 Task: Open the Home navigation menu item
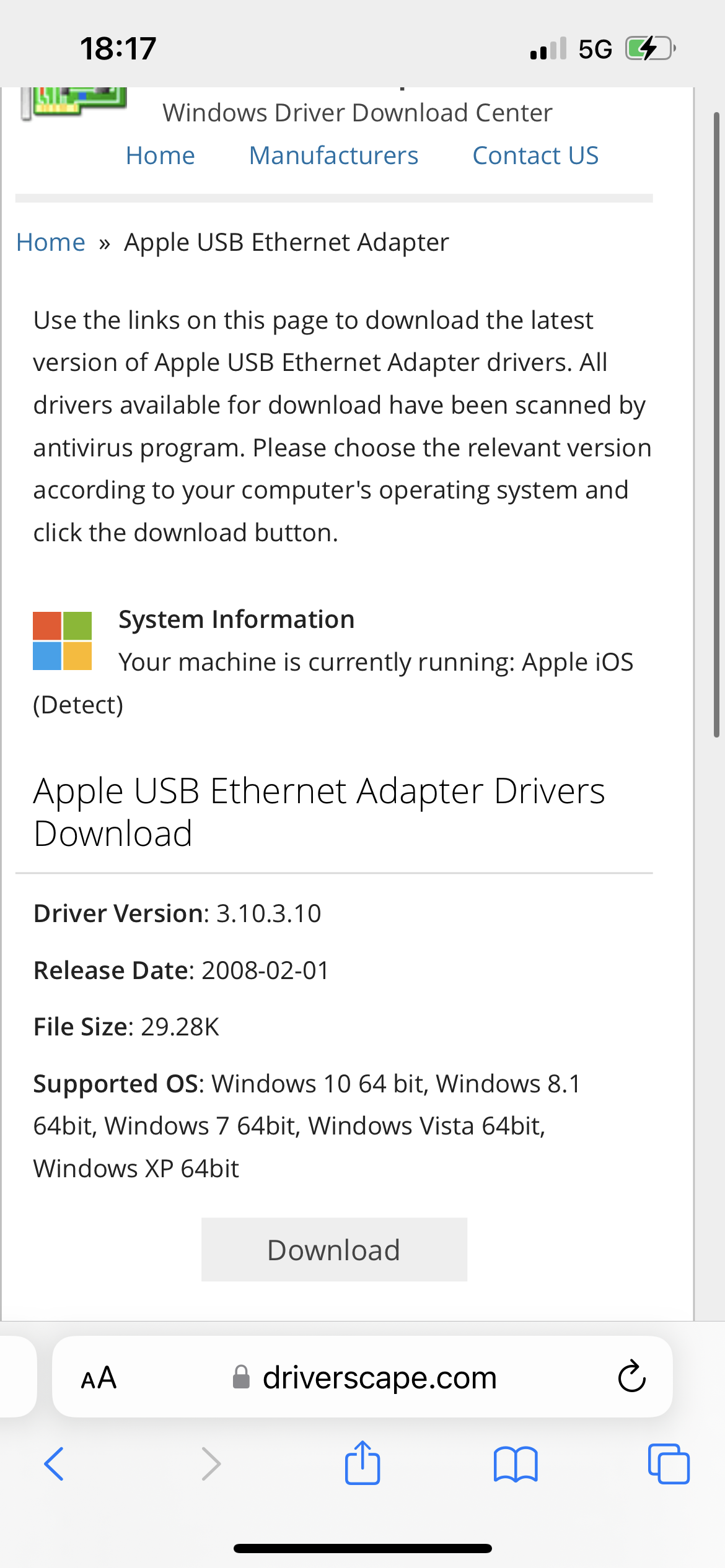click(160, 155)
